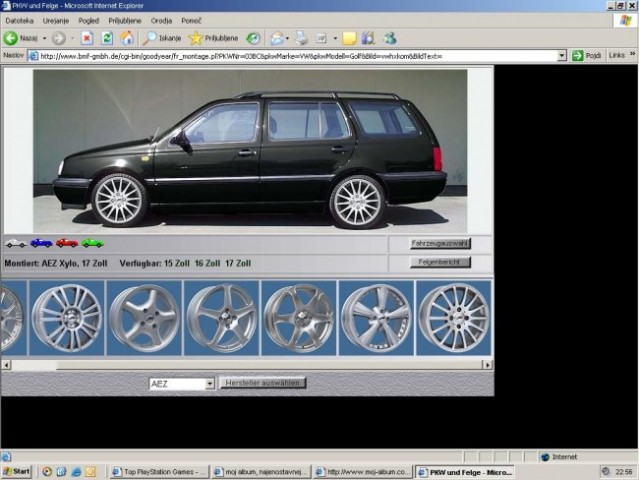This screenshot has height=480, width=639.
Task: Choose the blue car color icon
Action: [x=42, y=243]
